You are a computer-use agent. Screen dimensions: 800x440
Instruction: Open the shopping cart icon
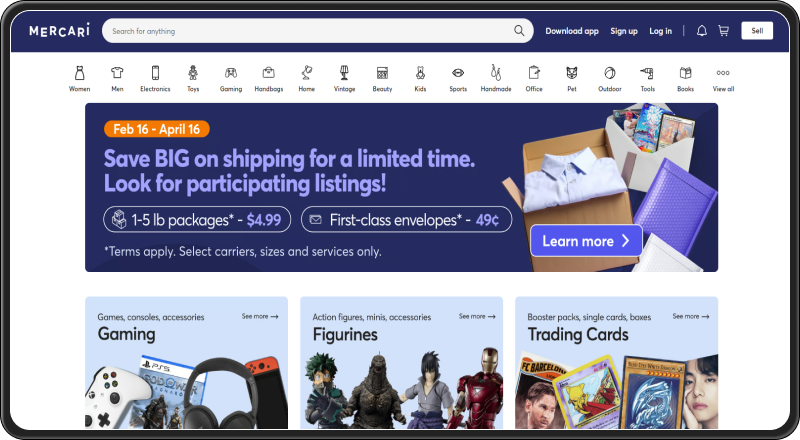click(x=723, y=31)
